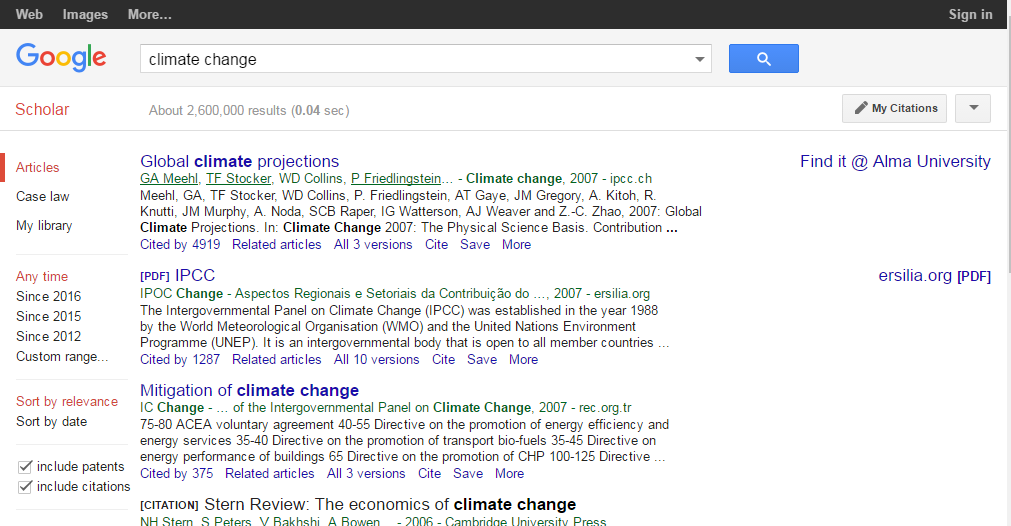Image resolution: width=1011 pixels, height=526 pixels.
Task: Open the Images tab in top bar
Action: 85,15
